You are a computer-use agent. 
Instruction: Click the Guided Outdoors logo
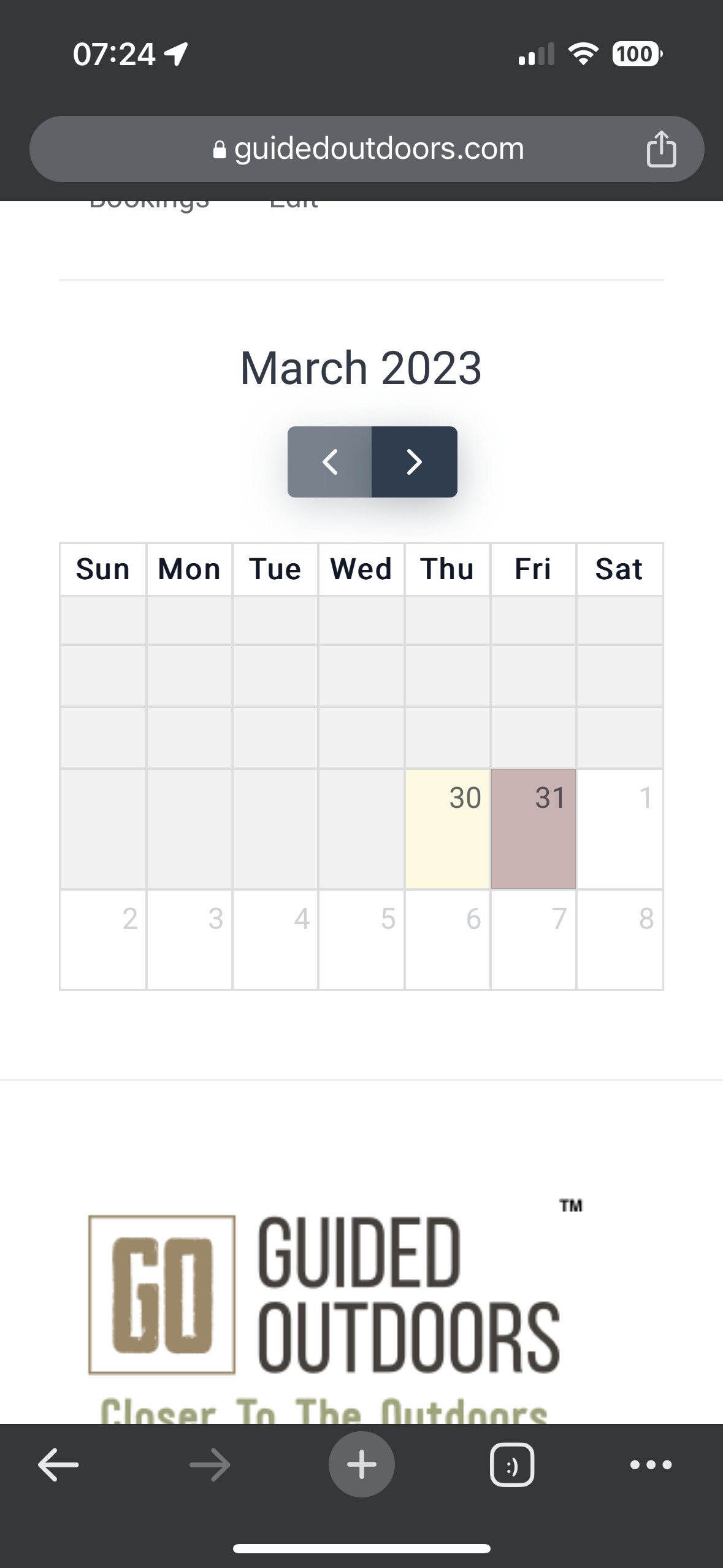click(324, 1307)
